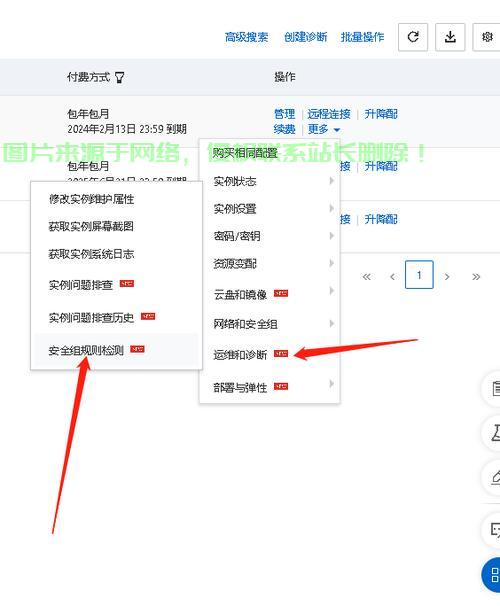The image size is (500, 606).
Task: Expand 实例设置 submenu
Action: (x=269, y=209)
